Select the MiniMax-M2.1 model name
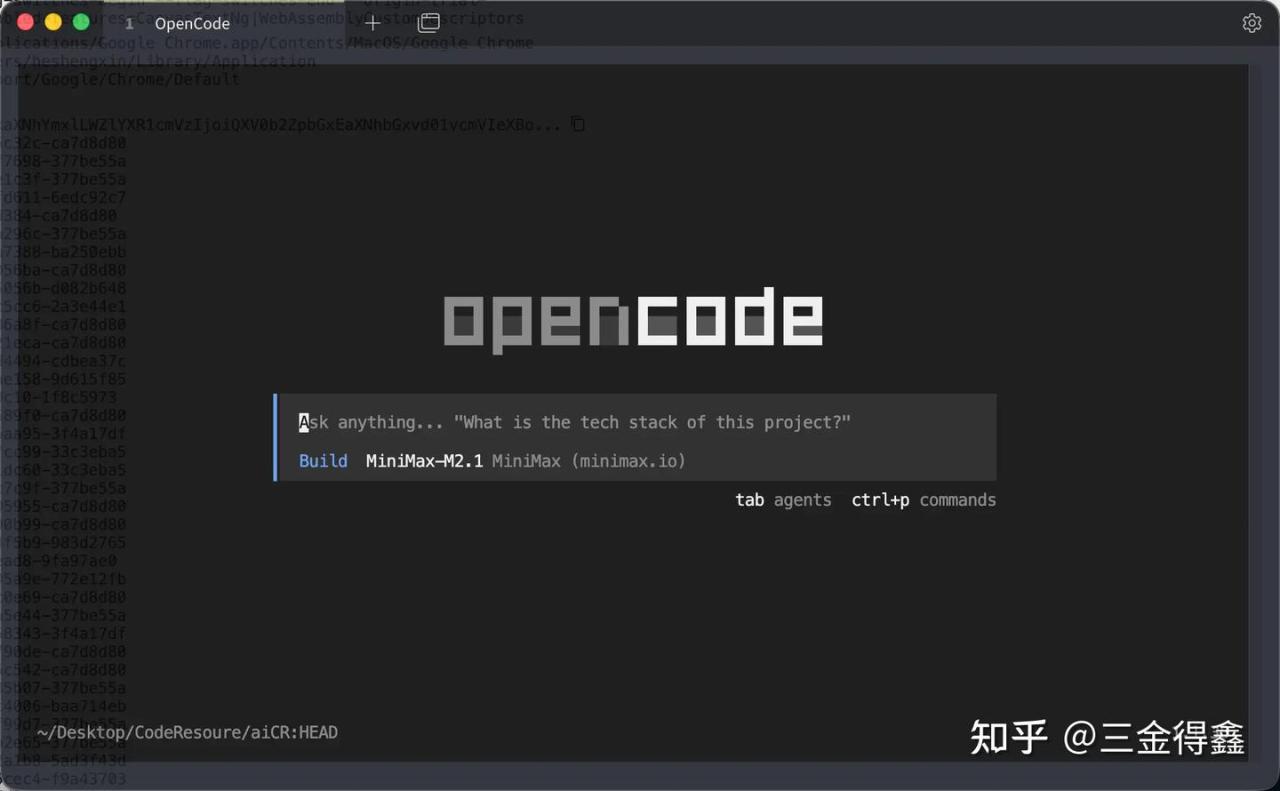The width and height of the screenshot is (1280, 791). [x=424, y=461]
